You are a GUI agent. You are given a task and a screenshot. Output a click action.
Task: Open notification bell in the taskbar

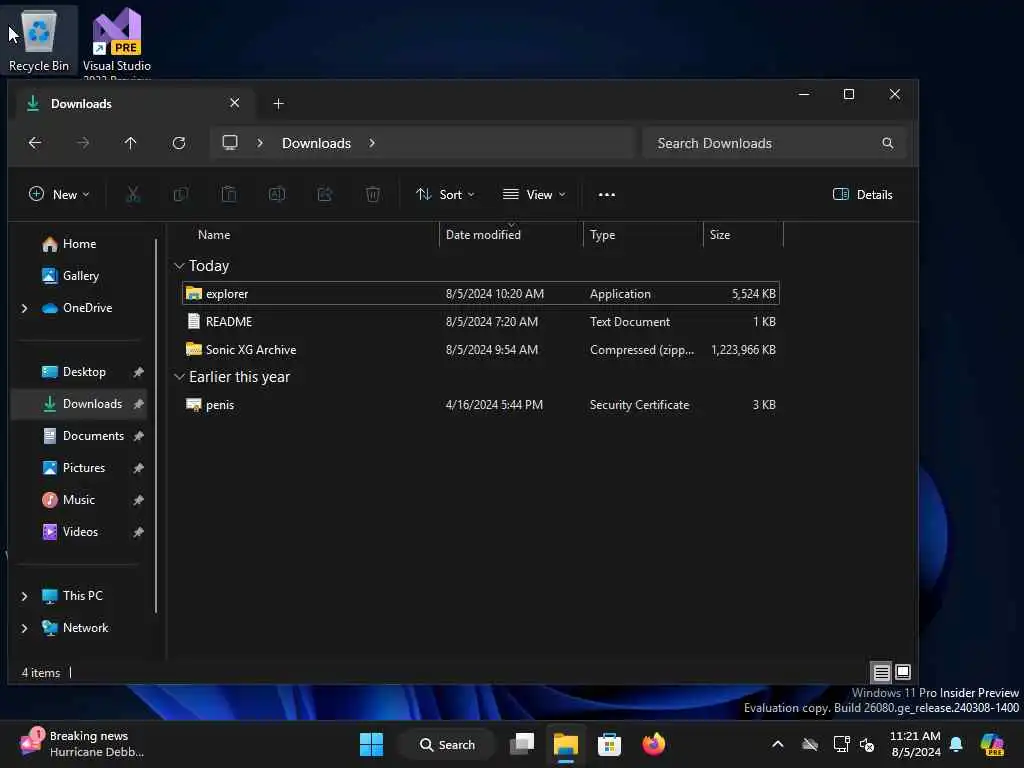pos(956,744)
